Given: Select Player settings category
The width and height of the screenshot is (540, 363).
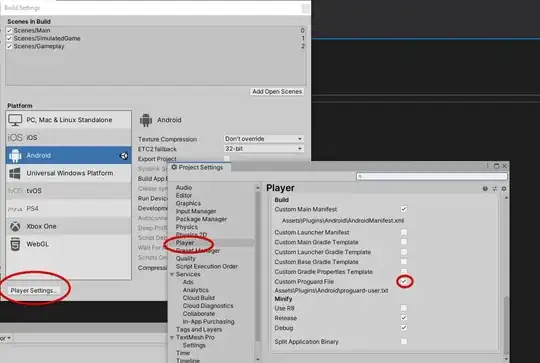Looking at the screenshot, I should [185, 243].
